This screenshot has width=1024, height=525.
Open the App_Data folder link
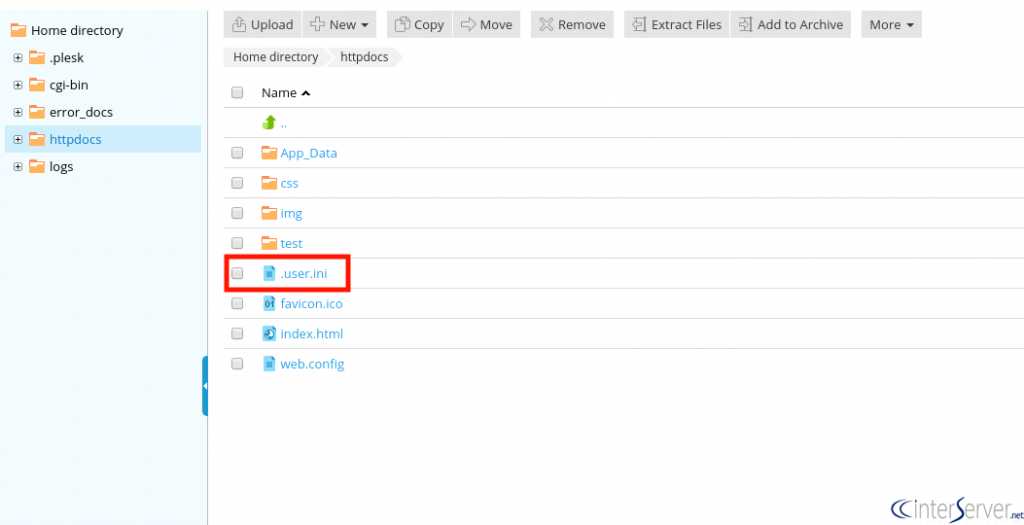pos(309,153)
